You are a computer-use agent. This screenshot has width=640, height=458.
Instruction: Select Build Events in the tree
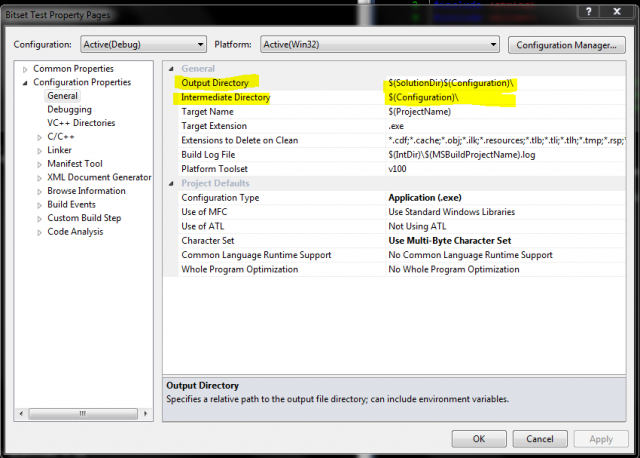71,205
